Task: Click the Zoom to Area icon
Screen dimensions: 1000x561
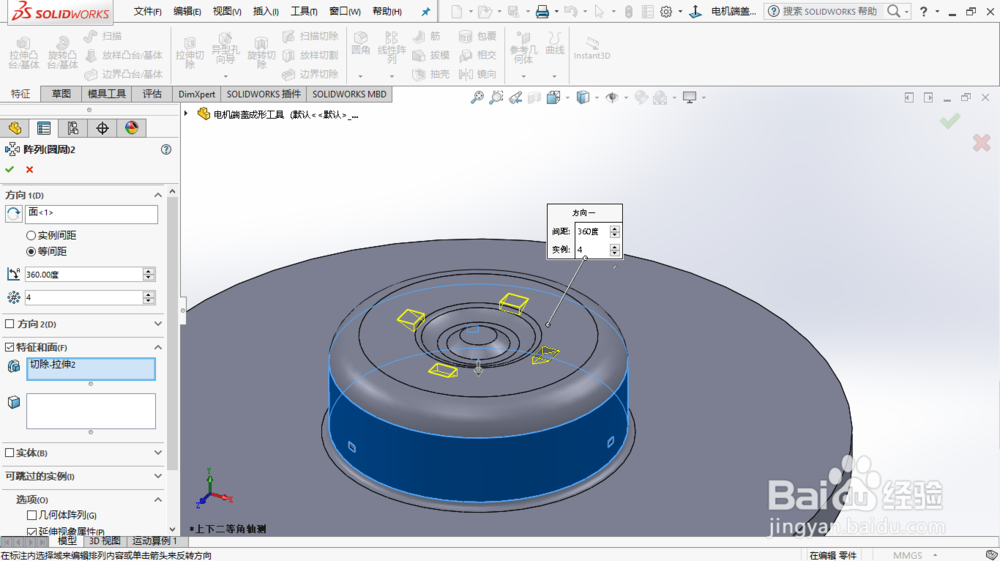Action: pos(496,98)
